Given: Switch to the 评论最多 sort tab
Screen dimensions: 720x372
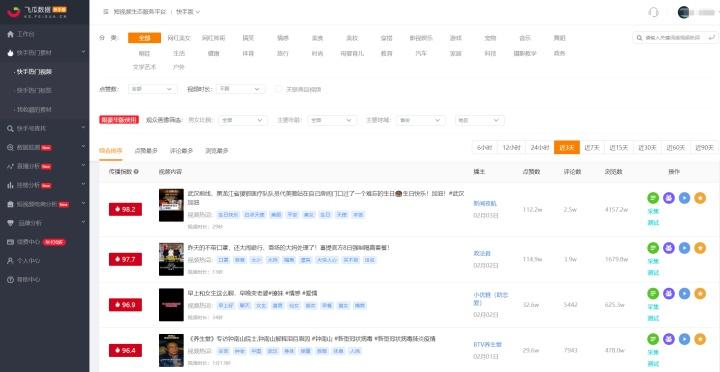Looking at the screenshot, I should pyautogui.click(x=181, y=151).
